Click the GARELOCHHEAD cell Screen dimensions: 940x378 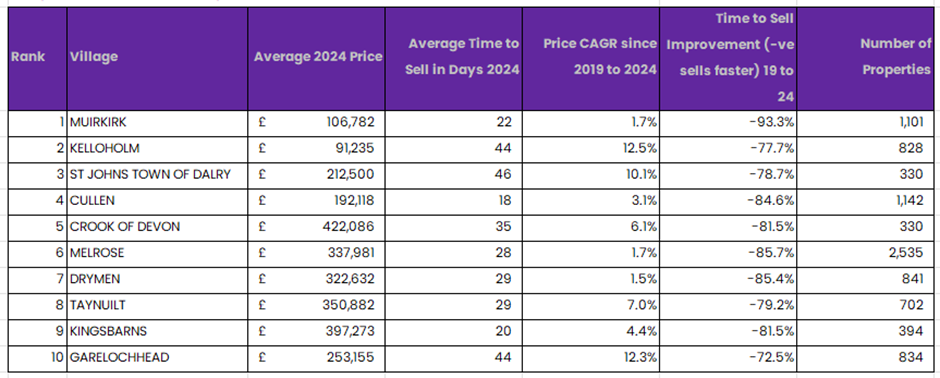click(157, 358)
